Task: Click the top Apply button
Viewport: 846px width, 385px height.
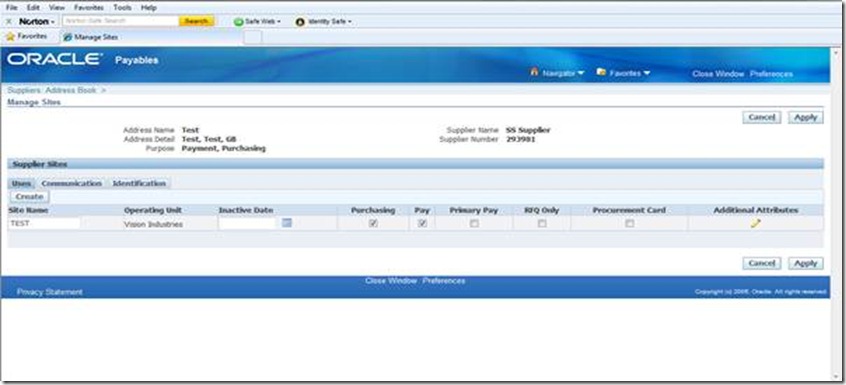Action: (806, 117)
